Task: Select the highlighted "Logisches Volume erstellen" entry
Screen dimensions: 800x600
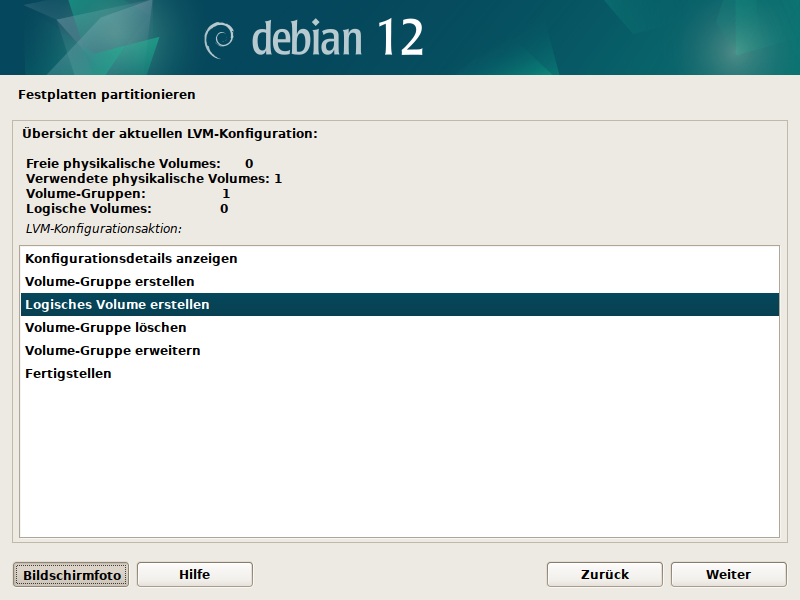Action: point(117,304)
